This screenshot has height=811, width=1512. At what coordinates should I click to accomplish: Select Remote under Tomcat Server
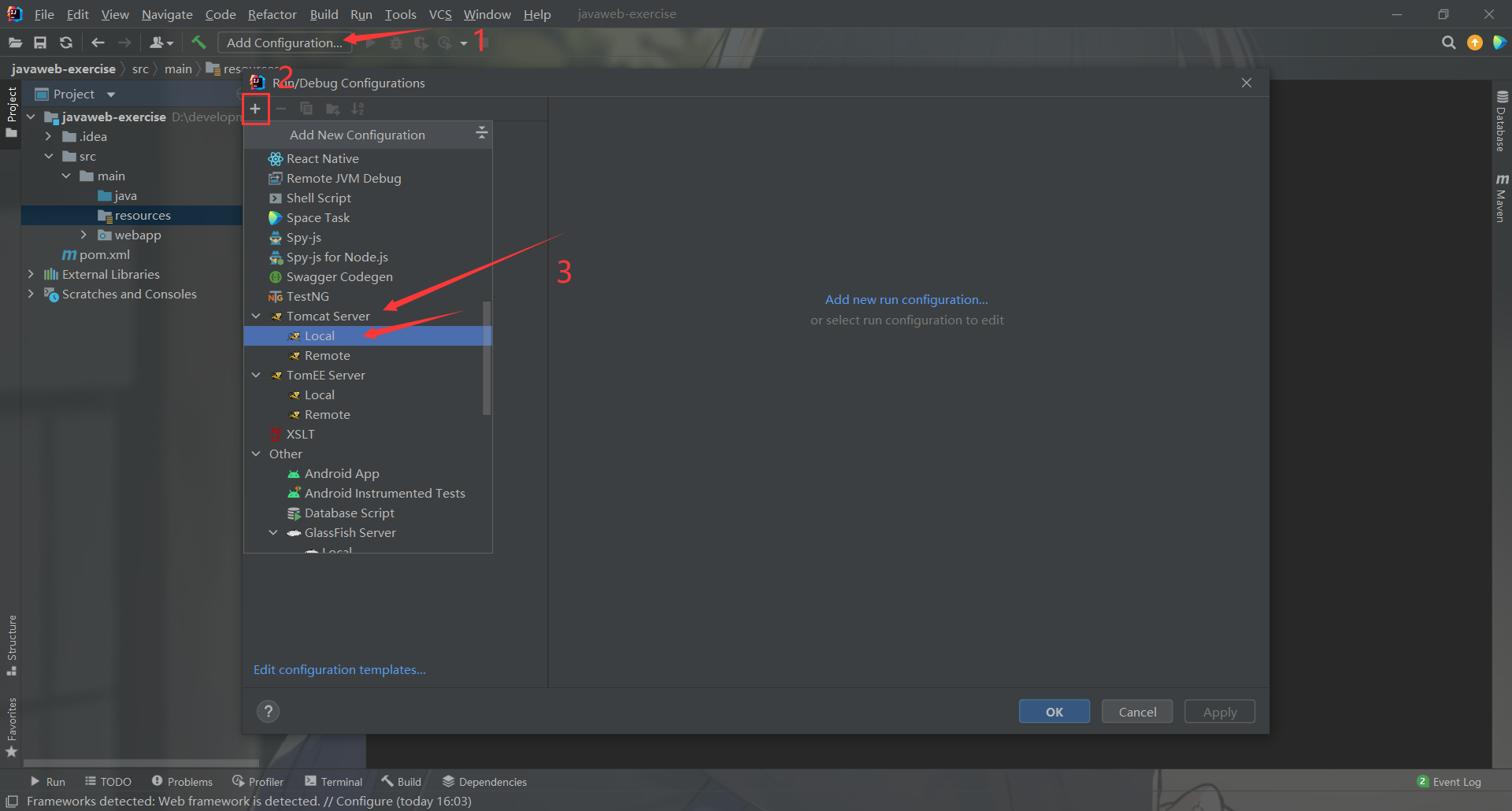(368, 355)
